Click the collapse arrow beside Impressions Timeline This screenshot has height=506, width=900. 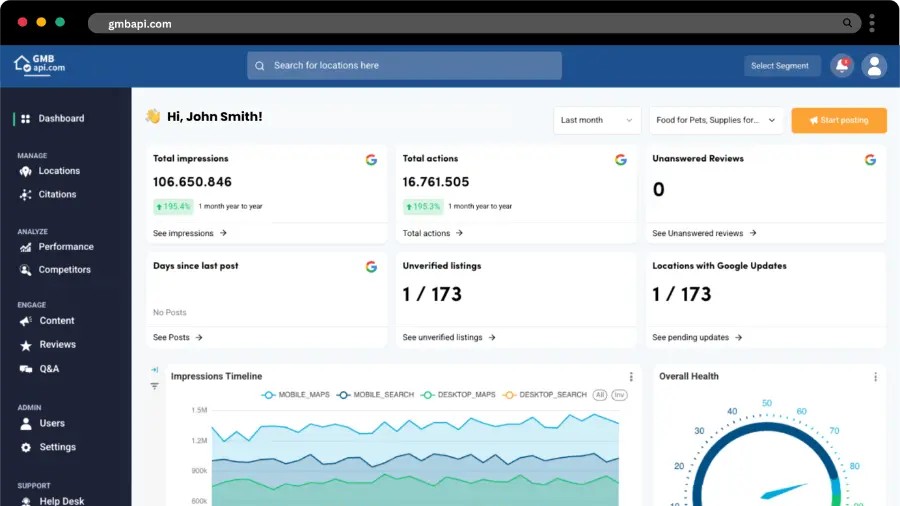point(154,370)
